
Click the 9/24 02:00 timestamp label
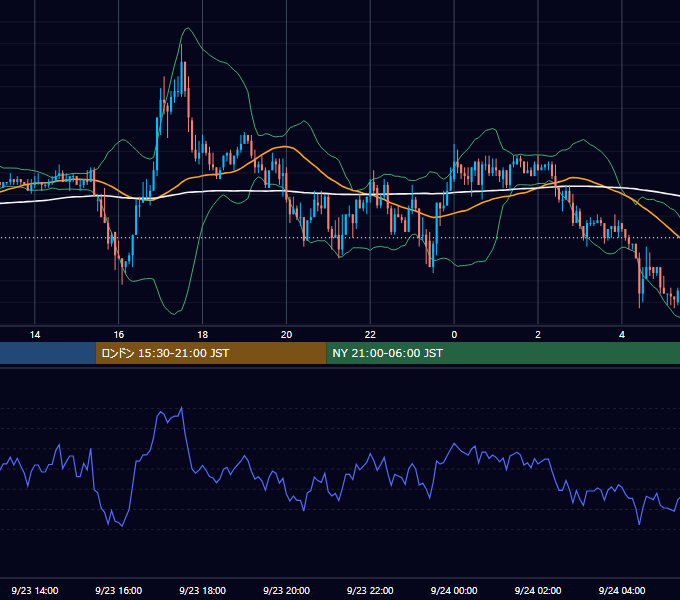(x=538, y=590)
